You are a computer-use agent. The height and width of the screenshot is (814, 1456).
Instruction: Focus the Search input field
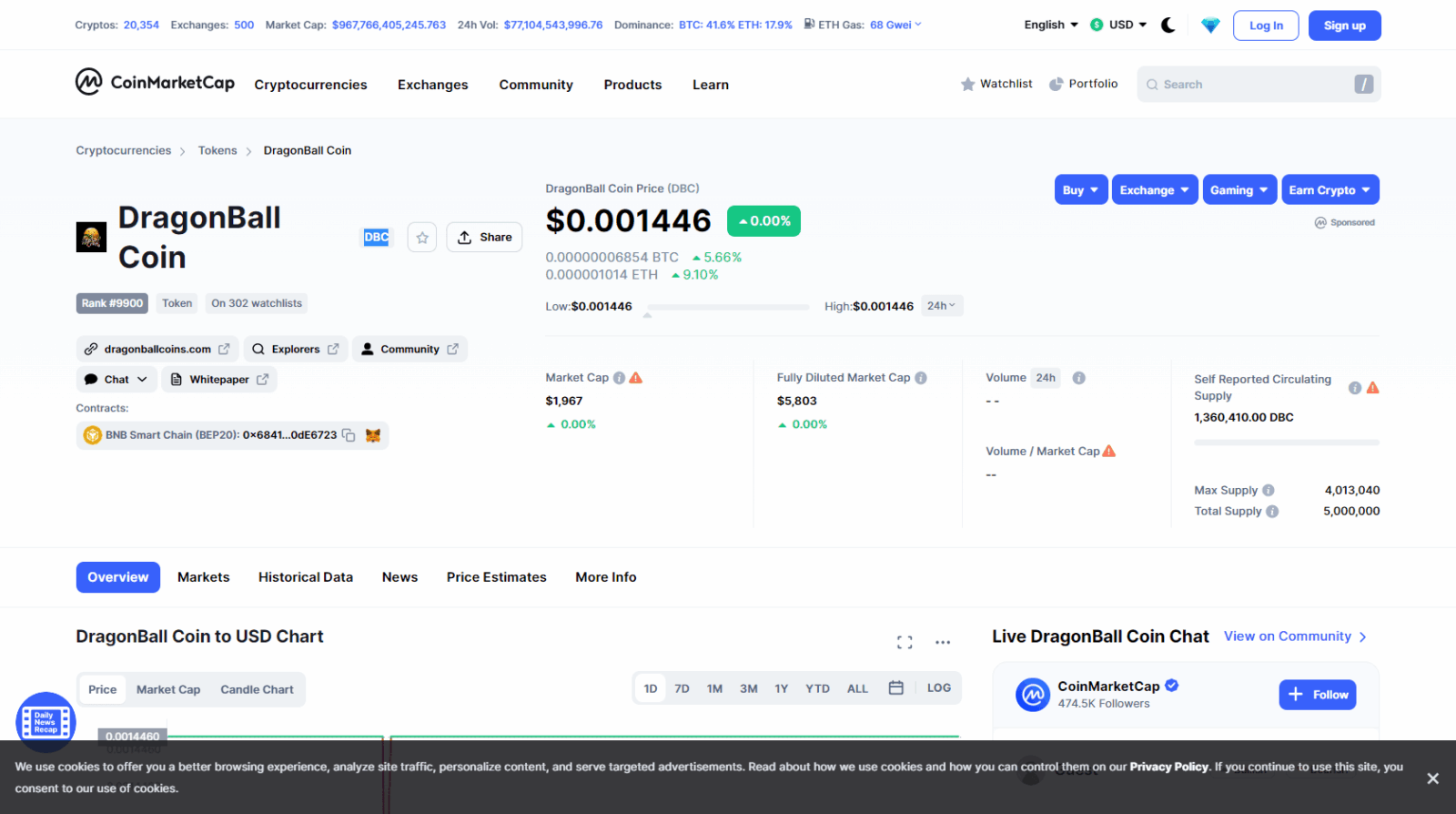tap(1259, 84)
